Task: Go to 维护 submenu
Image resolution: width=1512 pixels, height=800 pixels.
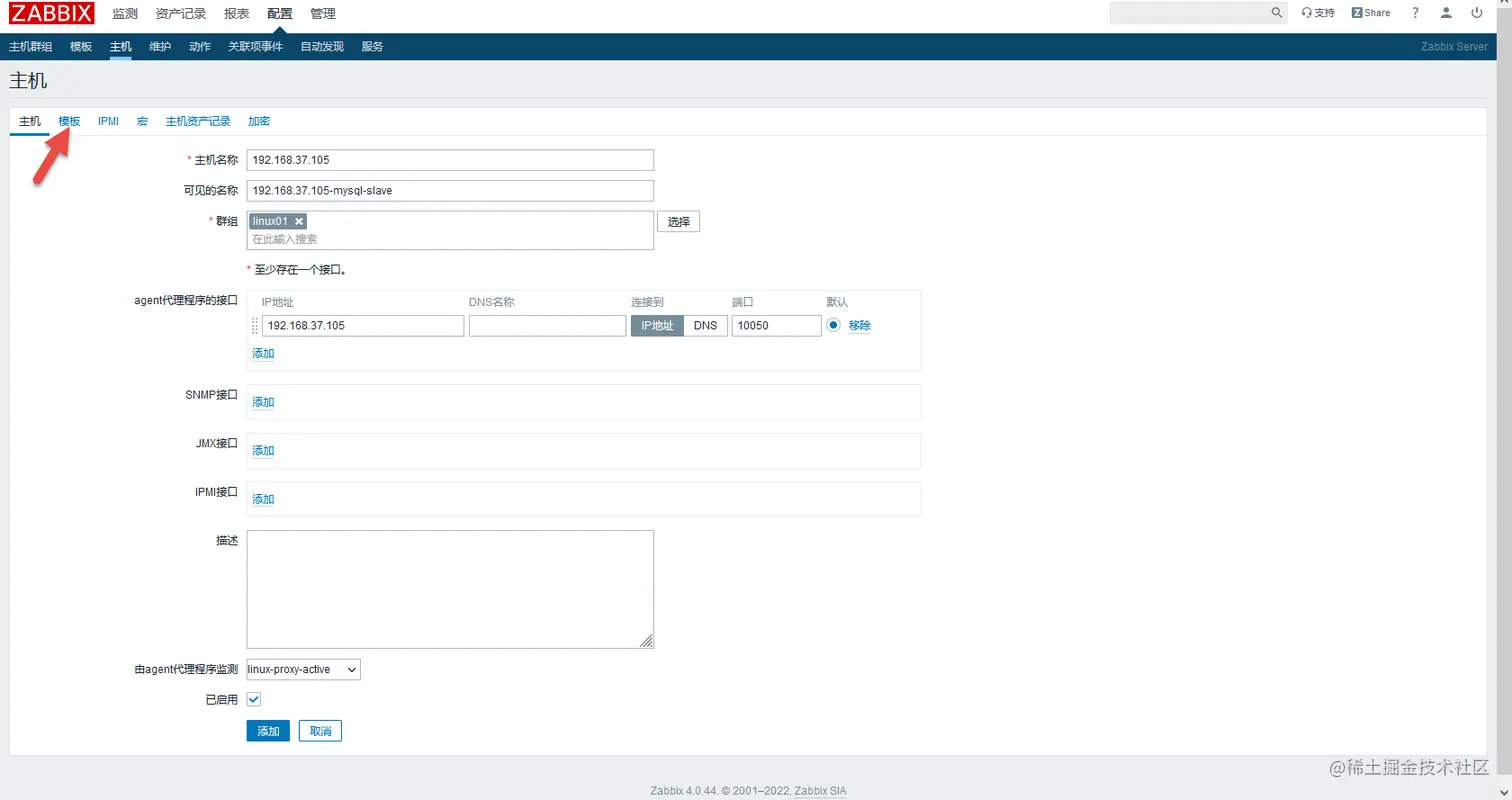Action: click(x=160, y=47)
